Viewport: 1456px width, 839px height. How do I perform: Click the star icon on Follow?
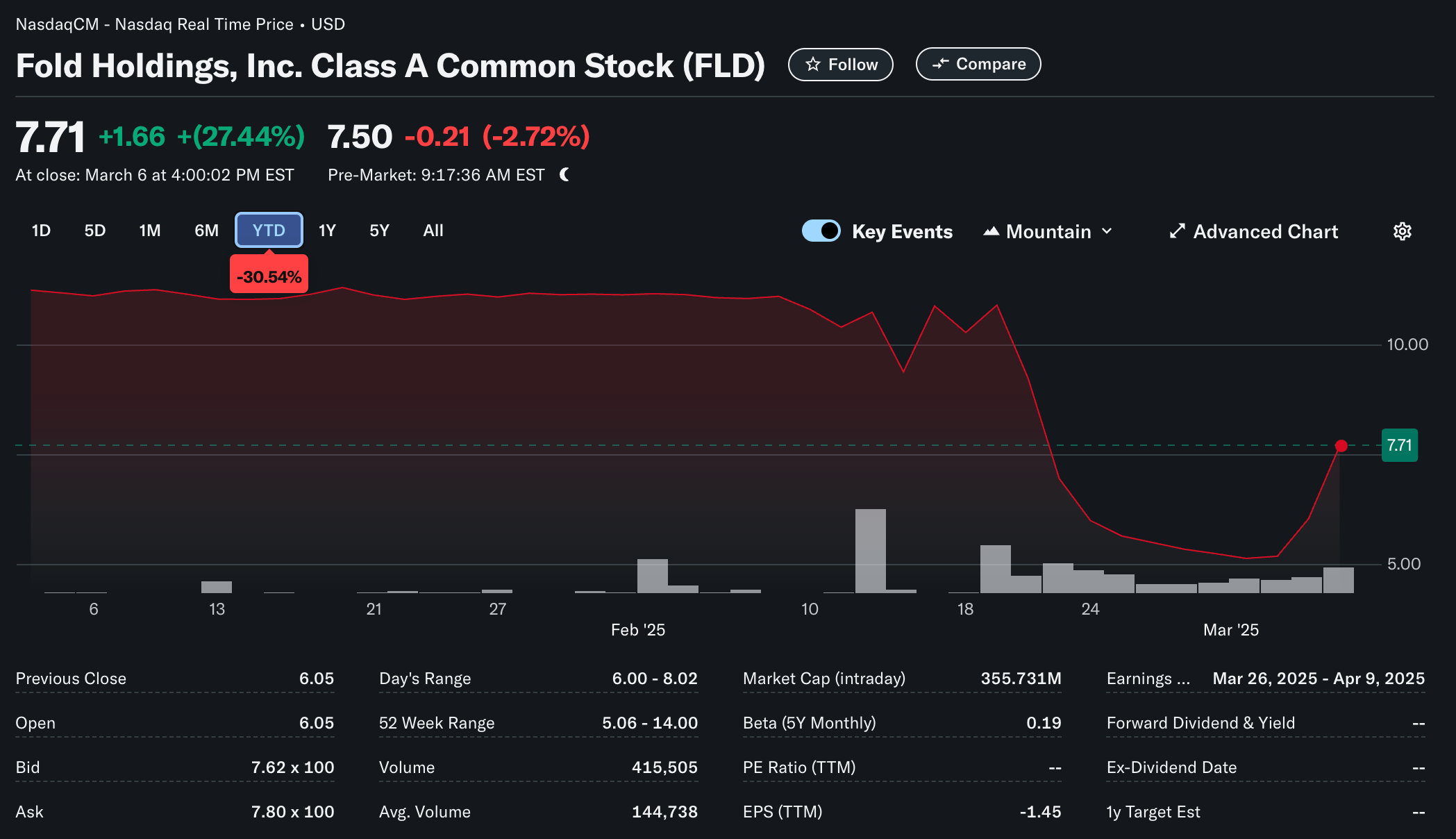click(812, 65)
